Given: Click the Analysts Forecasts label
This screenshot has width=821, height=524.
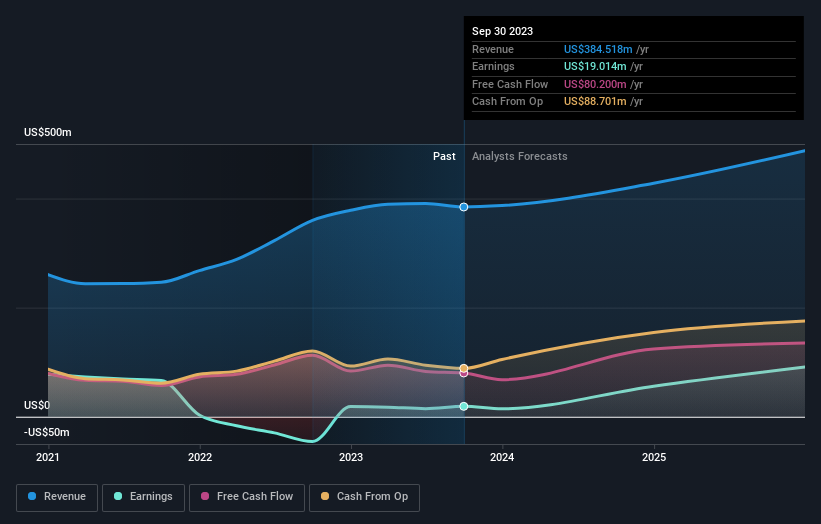Looking at the screenshot, I should point(519,157).
